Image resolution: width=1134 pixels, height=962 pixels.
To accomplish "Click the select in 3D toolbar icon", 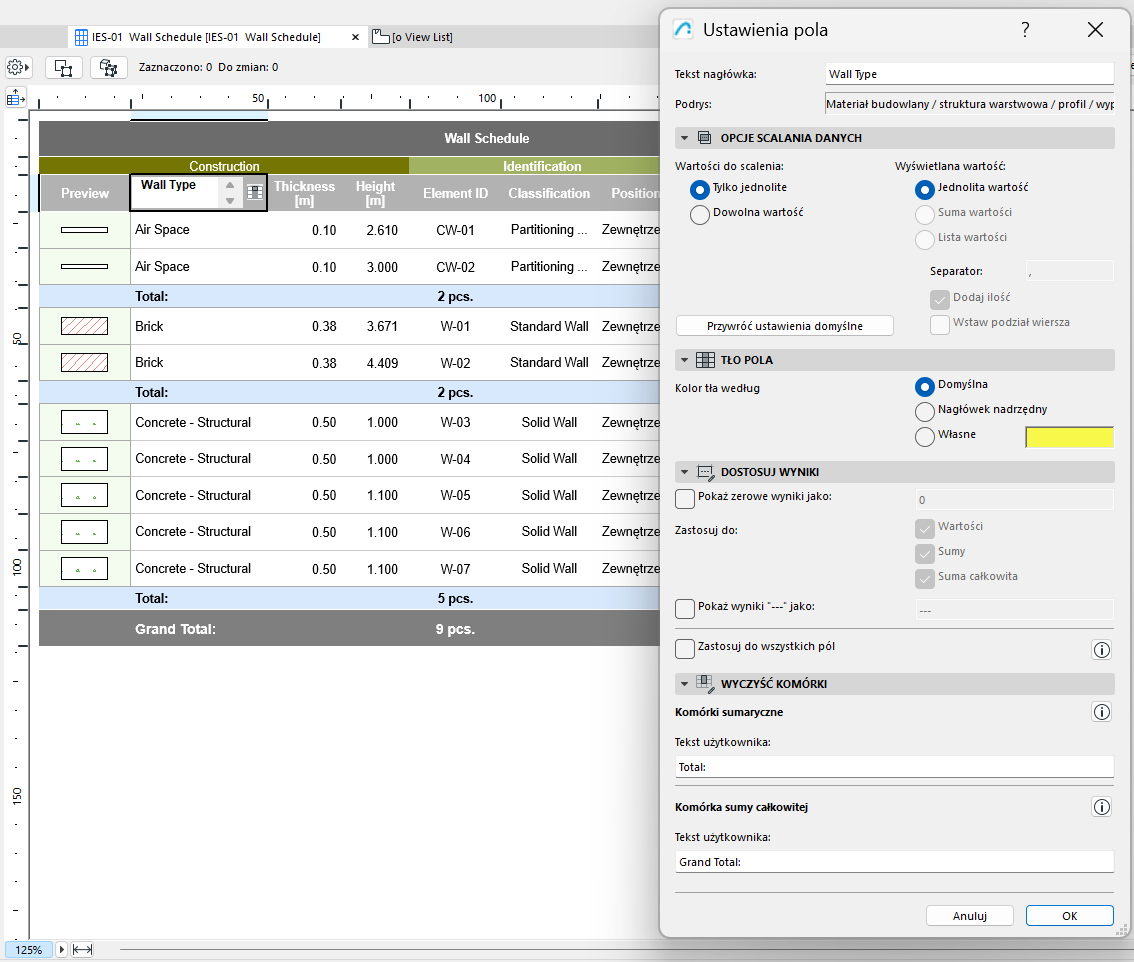I will [x=107, y=67].
